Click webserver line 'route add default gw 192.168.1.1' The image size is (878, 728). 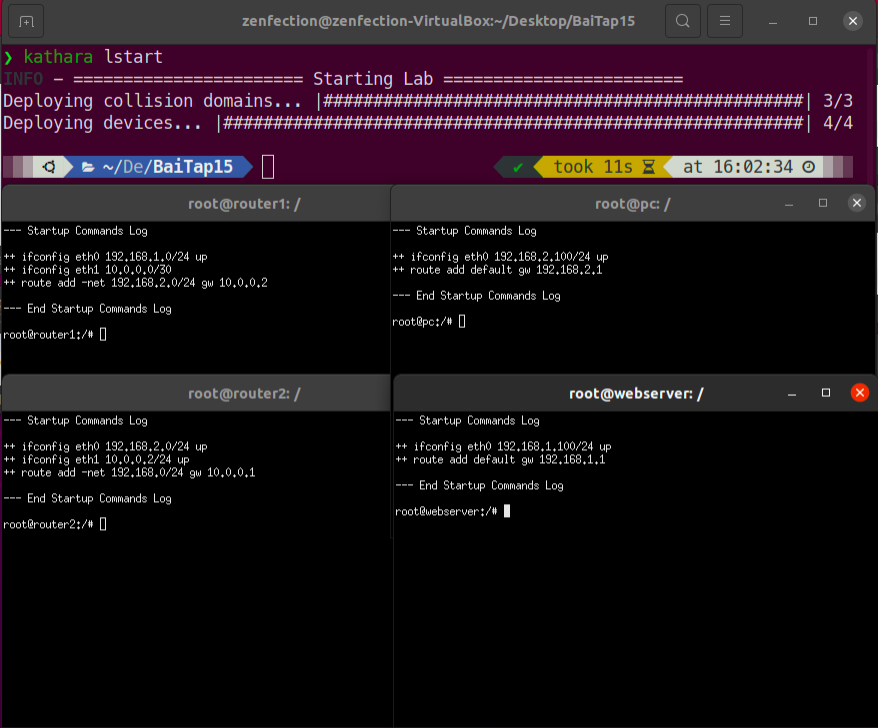(500, 460)
